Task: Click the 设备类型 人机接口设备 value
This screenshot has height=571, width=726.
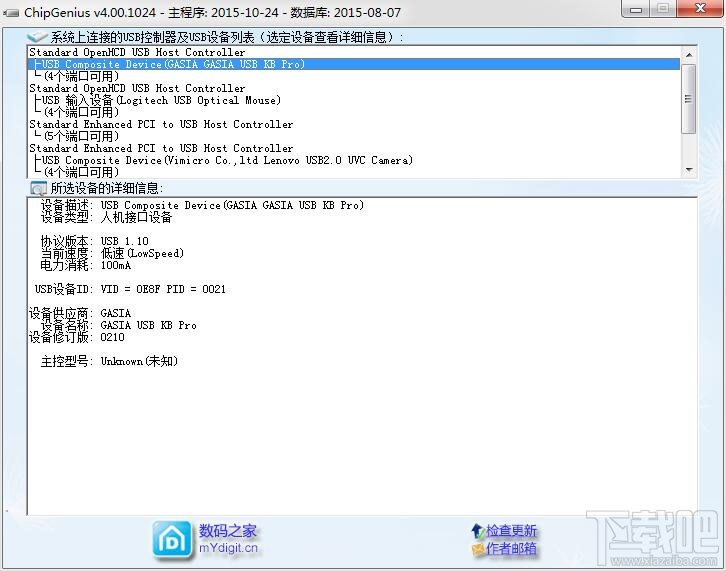Action: point(136,217)
